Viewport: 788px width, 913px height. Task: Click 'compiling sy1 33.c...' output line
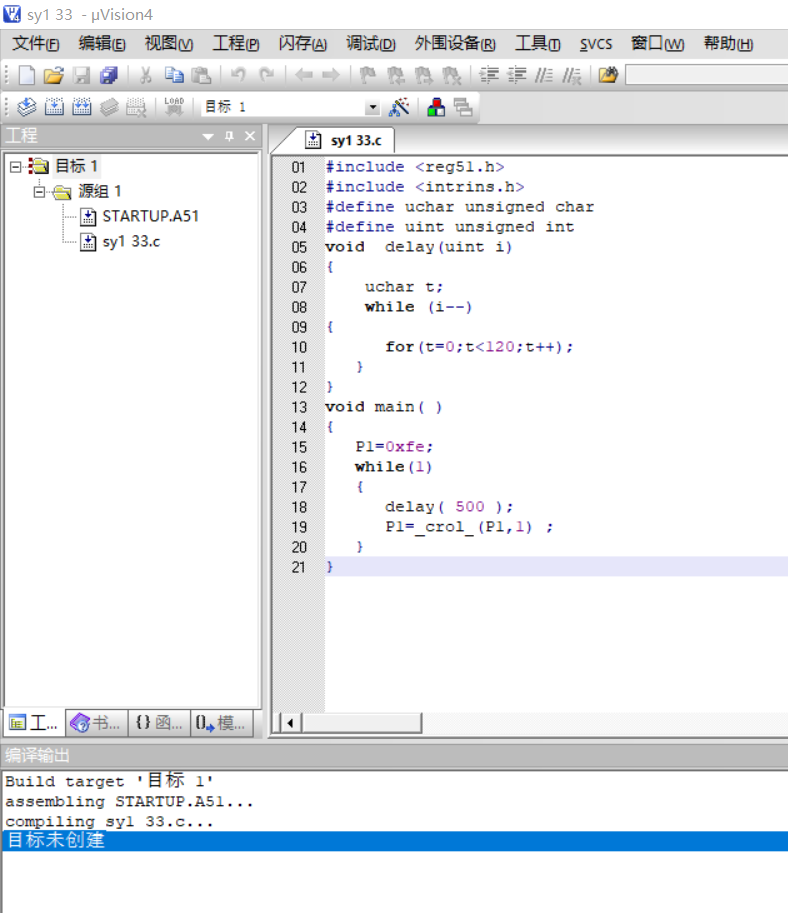(x=109, y=822)
